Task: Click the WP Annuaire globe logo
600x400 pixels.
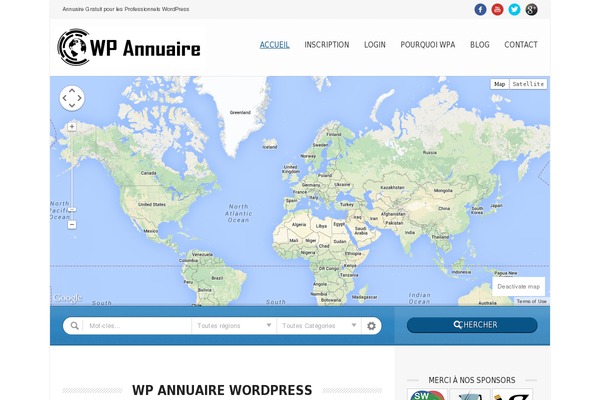Action: [x=129, y=47]
